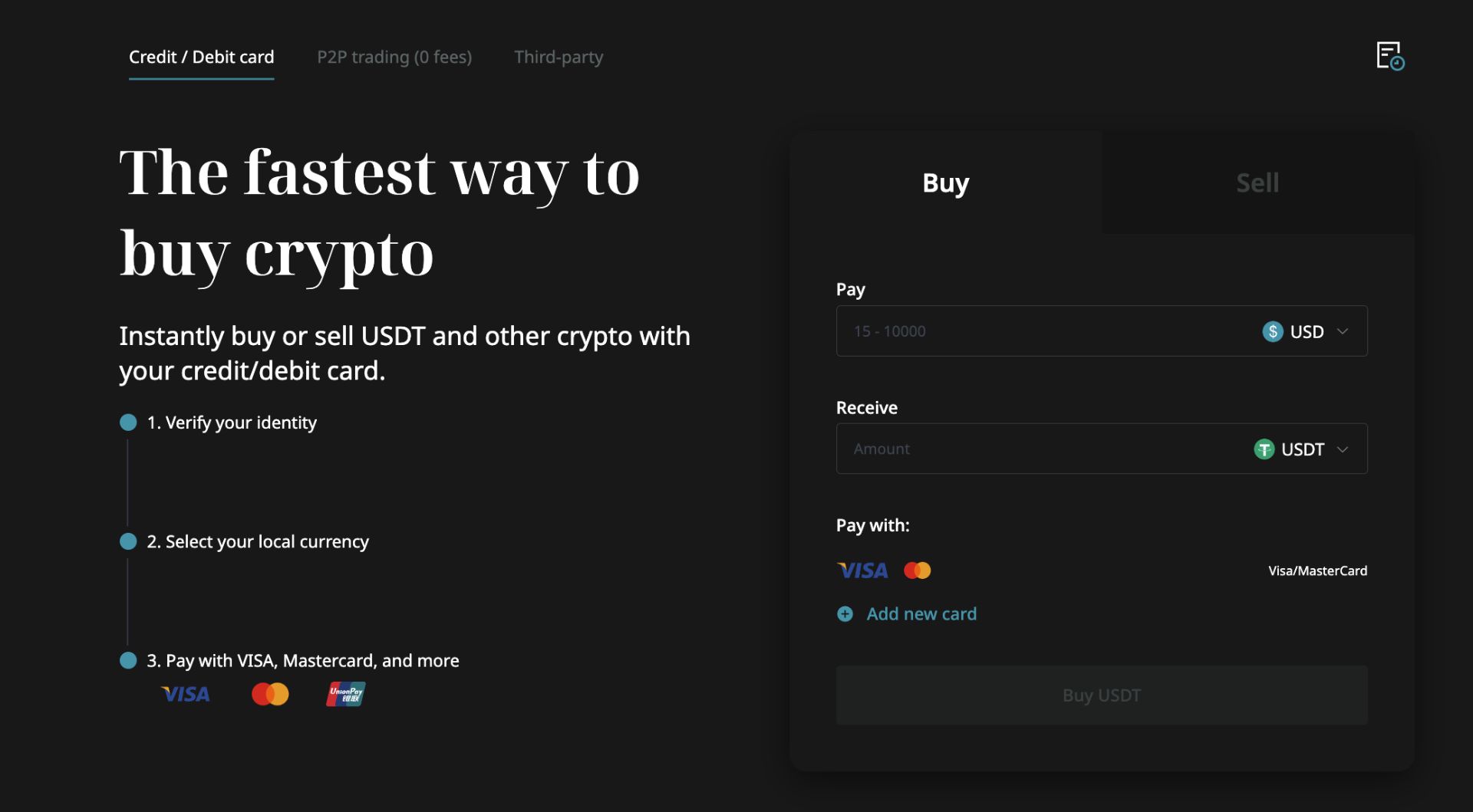Click the Mastercard logo under Pay with
This screenshot has height=812, width=1473.
917,570
